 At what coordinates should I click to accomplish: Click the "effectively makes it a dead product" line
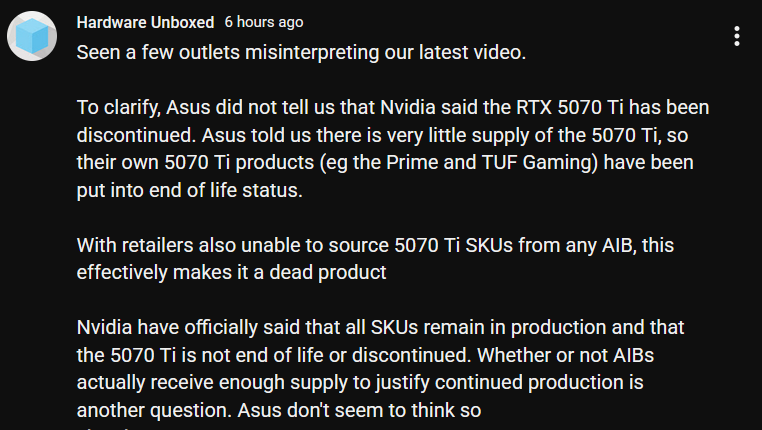(x=231, y=272)
